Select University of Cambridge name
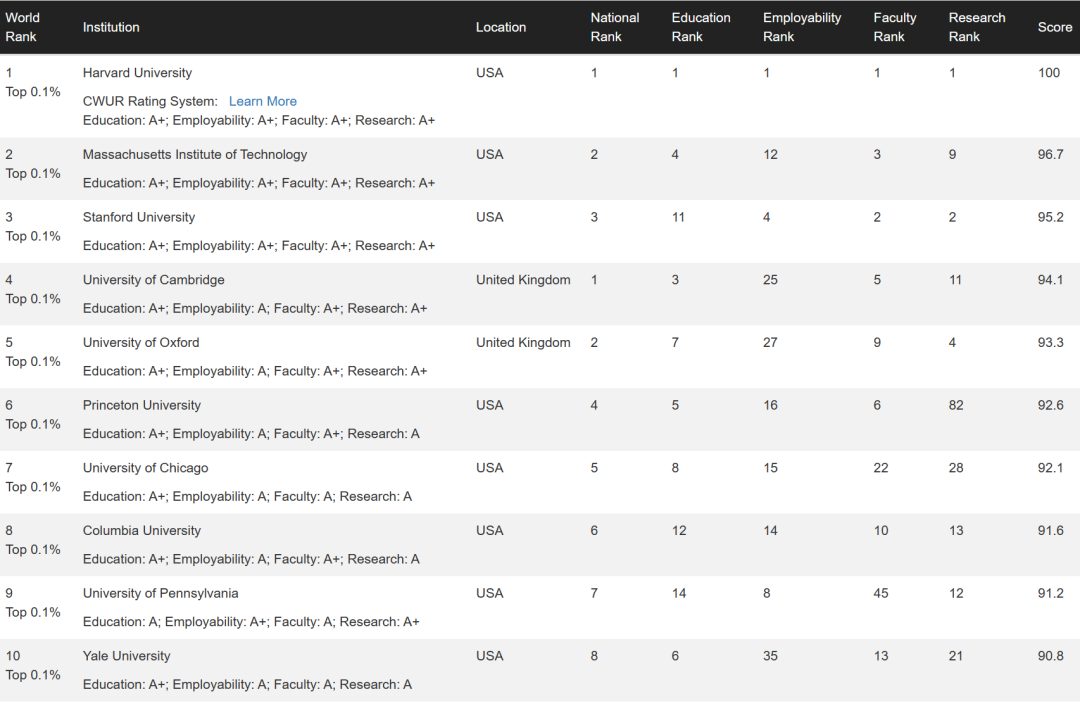This screenshot has height=705, width=1080. [x=154, y=280]
